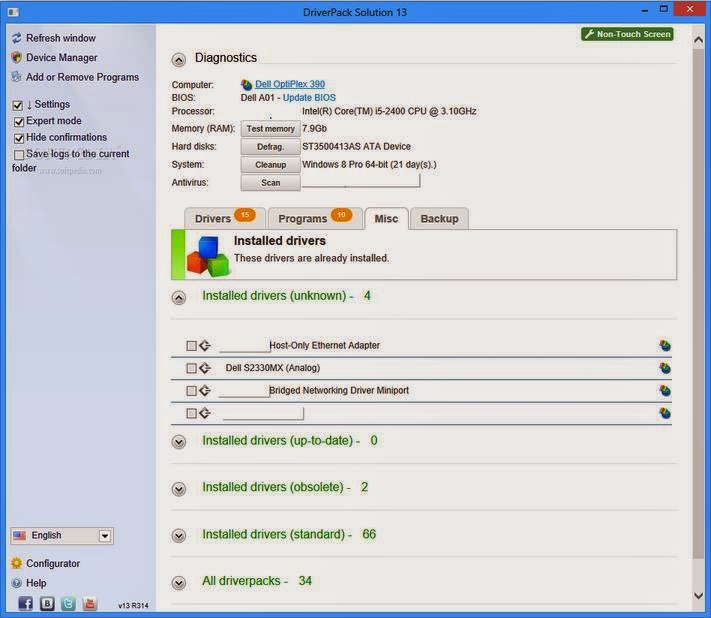The height and width of the screenshot is (618, 711).
Task: Click the Update BIOS link
Action: click(x=309, y=97)
